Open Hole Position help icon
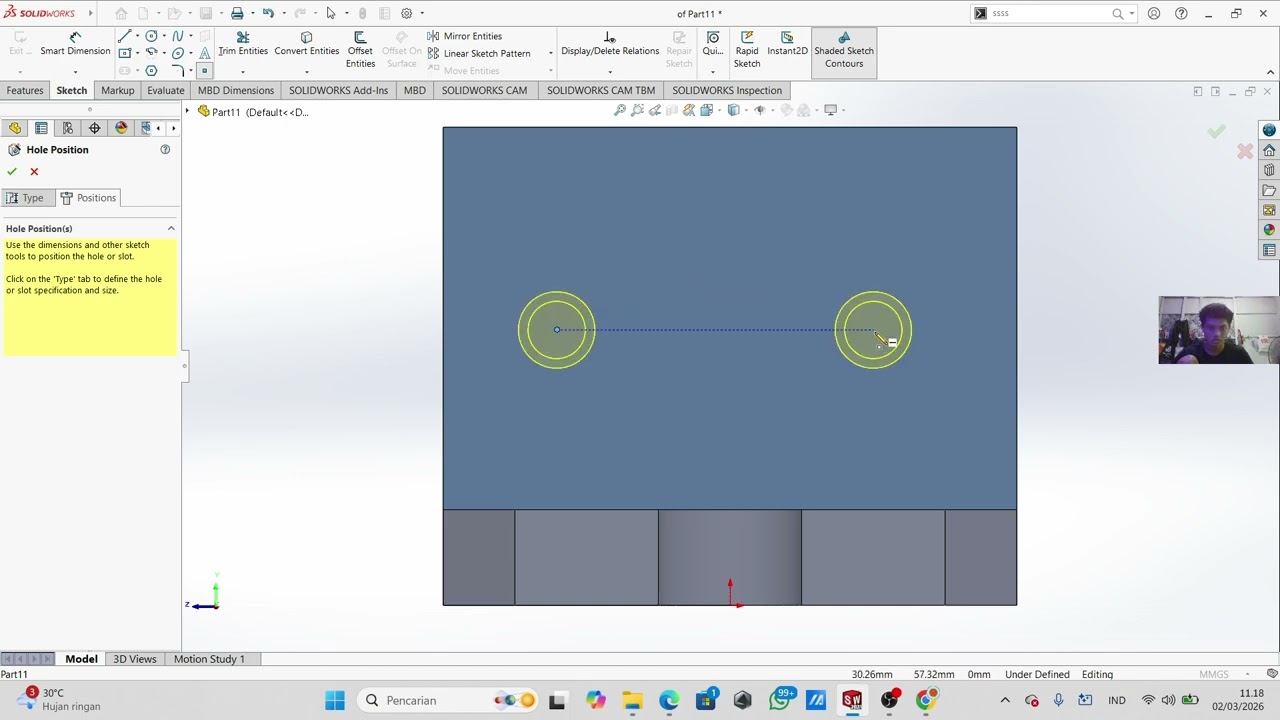Screen dimensions: 1280x720 click(x=165, y=150)
